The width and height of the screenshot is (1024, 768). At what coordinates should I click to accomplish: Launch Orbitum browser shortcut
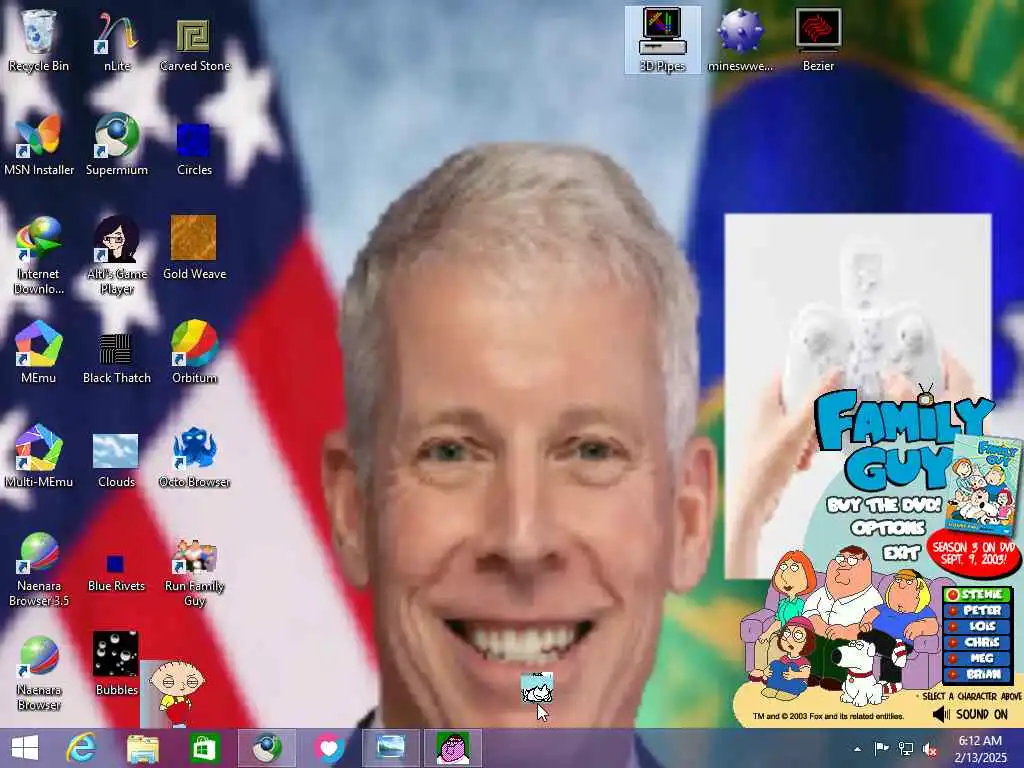(194, 352)
